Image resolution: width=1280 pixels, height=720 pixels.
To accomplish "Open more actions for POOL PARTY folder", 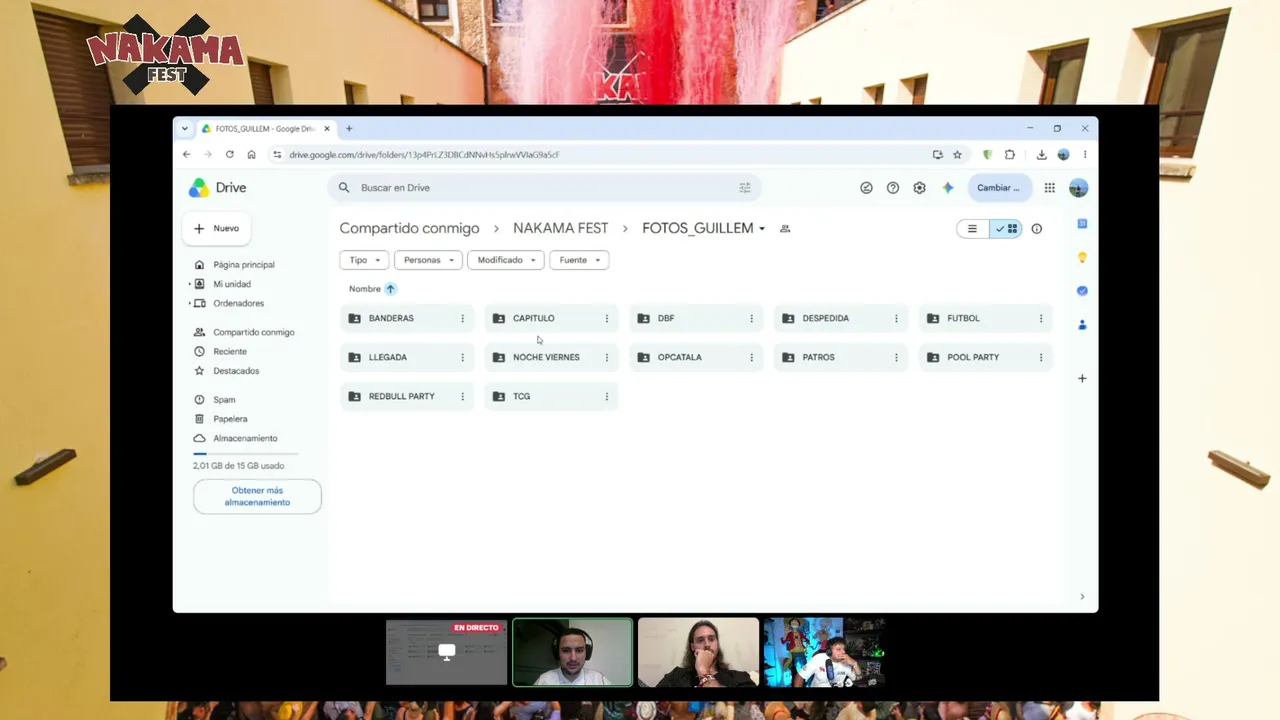I will coord(1041,357).
